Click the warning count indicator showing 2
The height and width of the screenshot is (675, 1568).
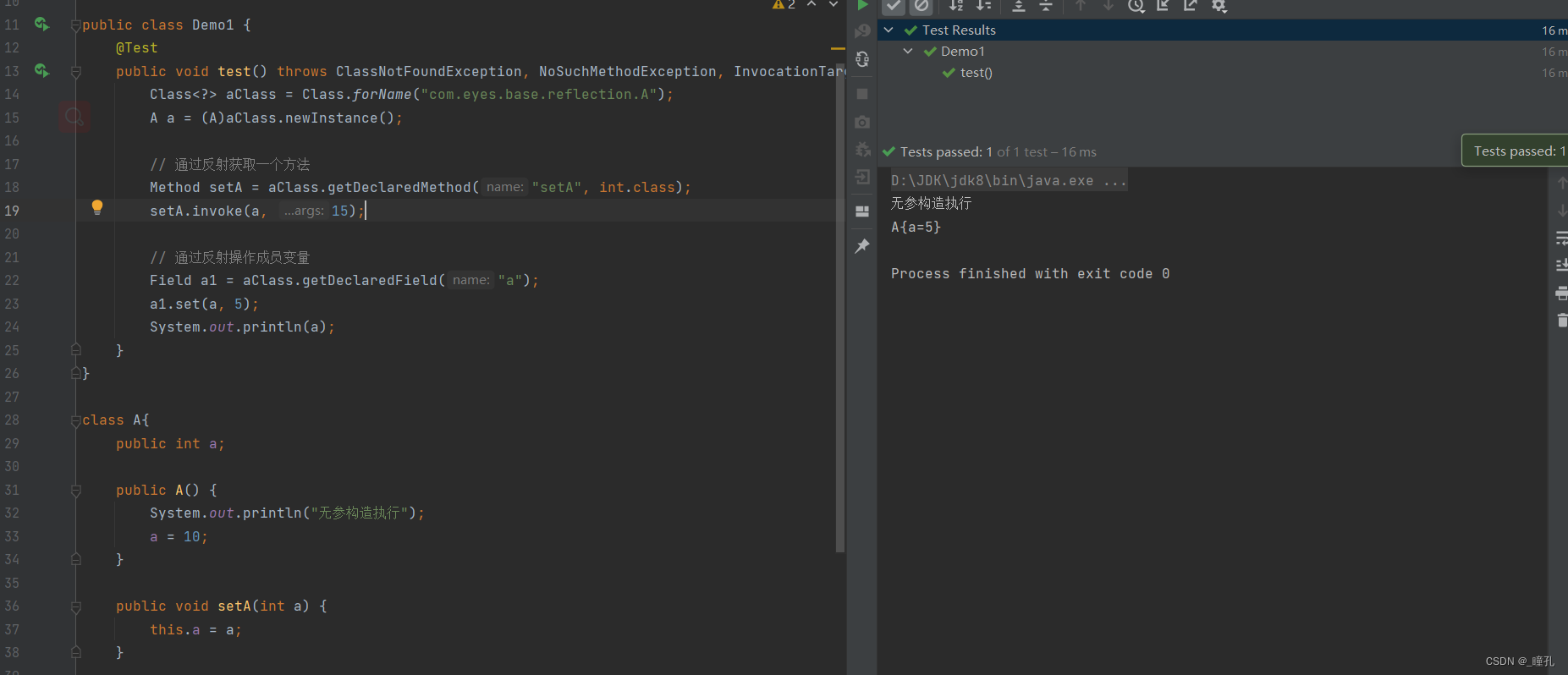point(784,5)
